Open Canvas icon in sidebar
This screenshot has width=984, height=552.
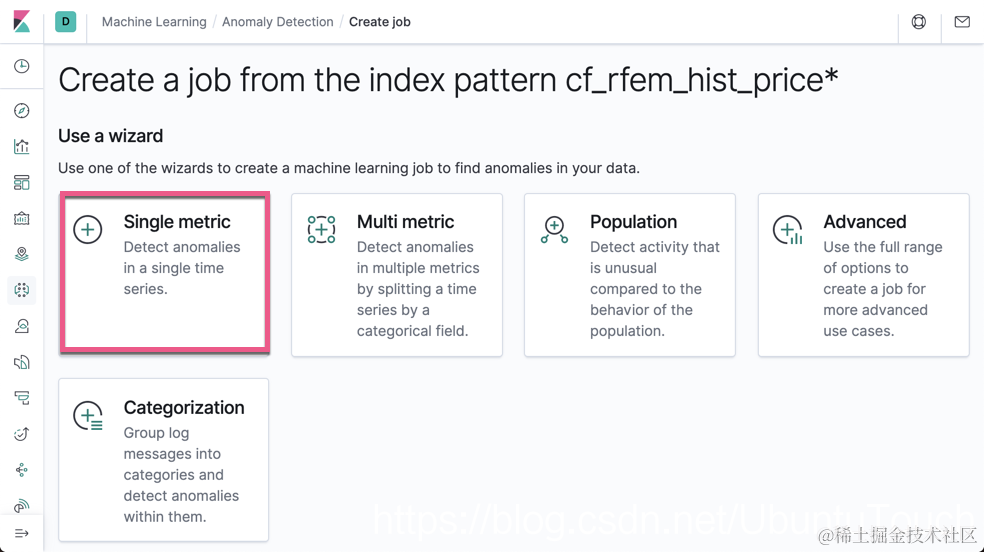point(21,219)
